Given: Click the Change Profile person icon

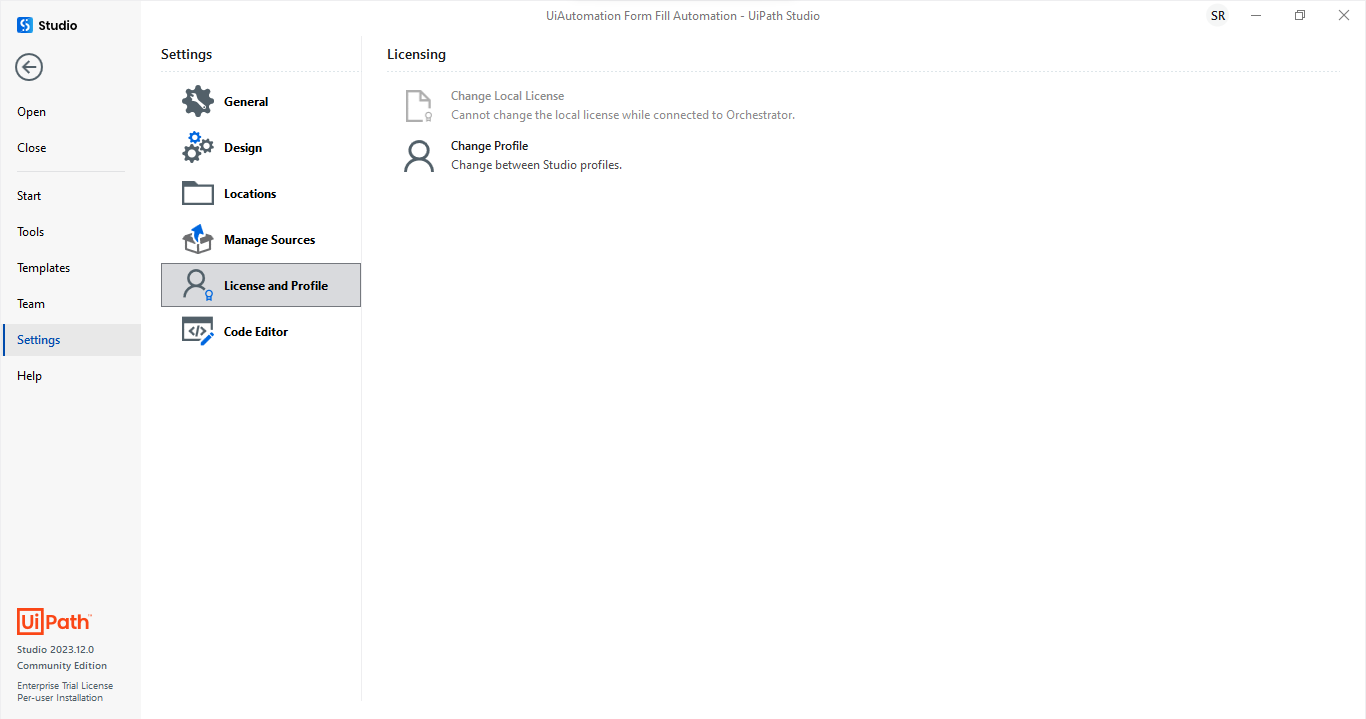Looking at the screenshot, I should coord(419,155).
